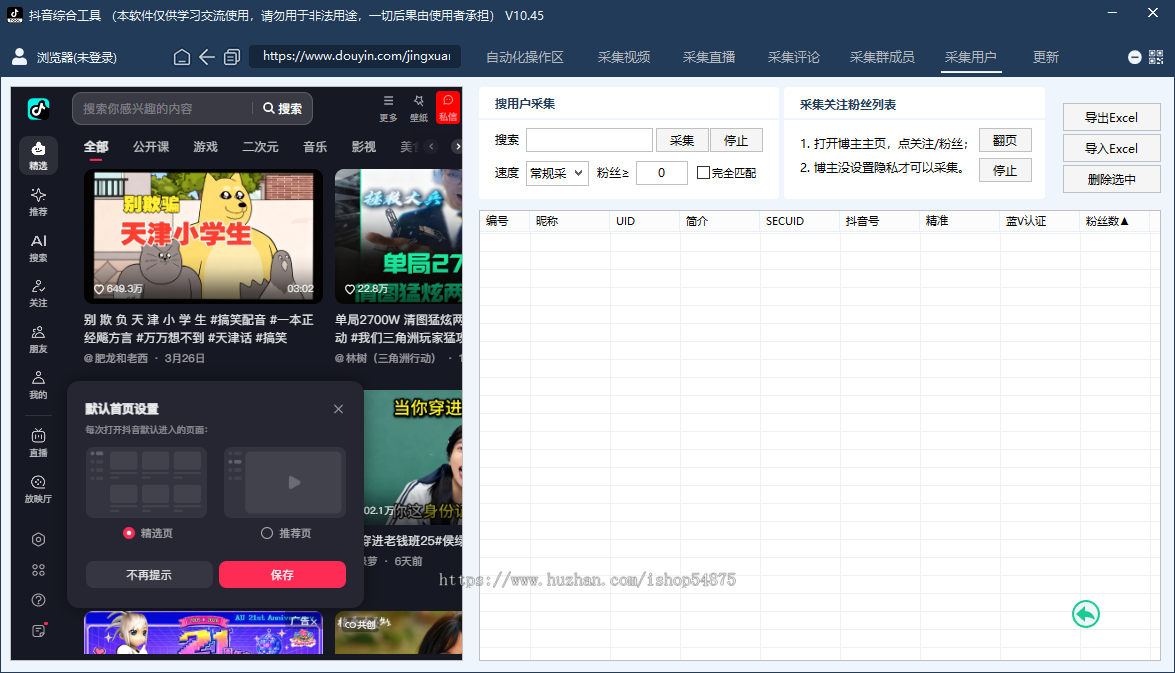Click the four-dots grid icon in sidebar
The image size is (1175, 673).
point(38,570)
